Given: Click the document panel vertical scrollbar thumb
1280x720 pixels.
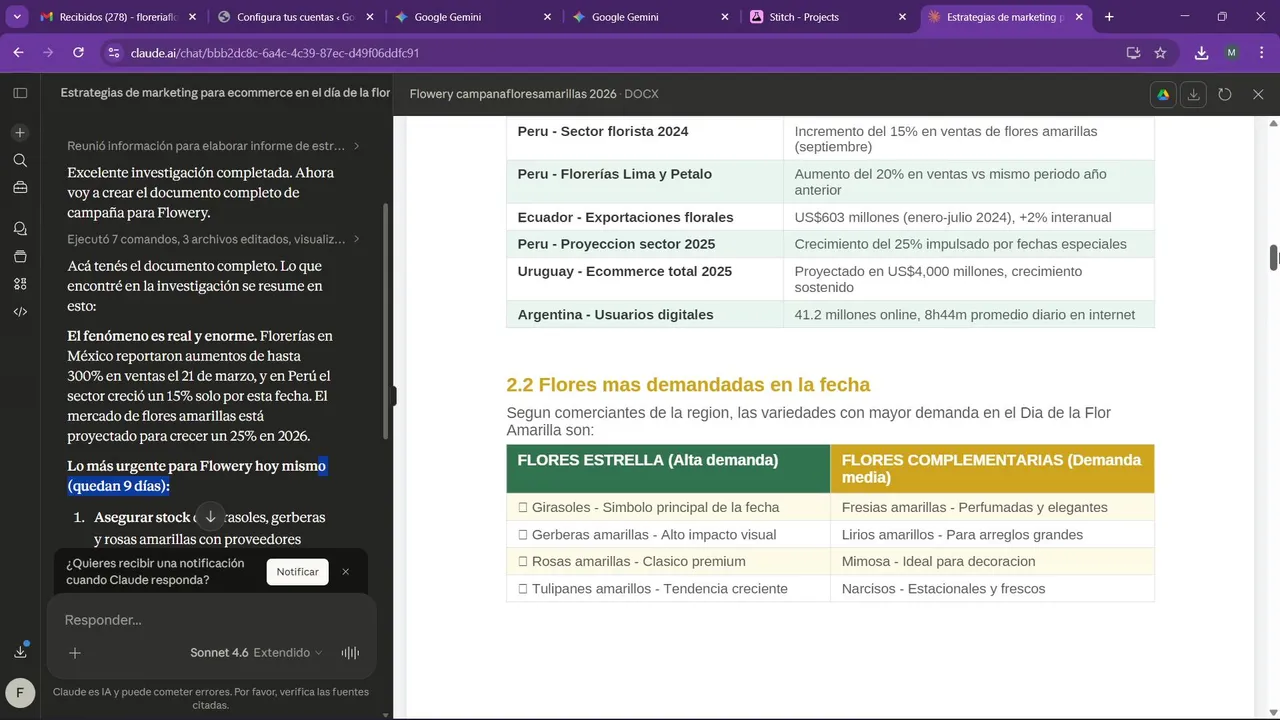Looking at the screenshot, I should (1274, 257).
